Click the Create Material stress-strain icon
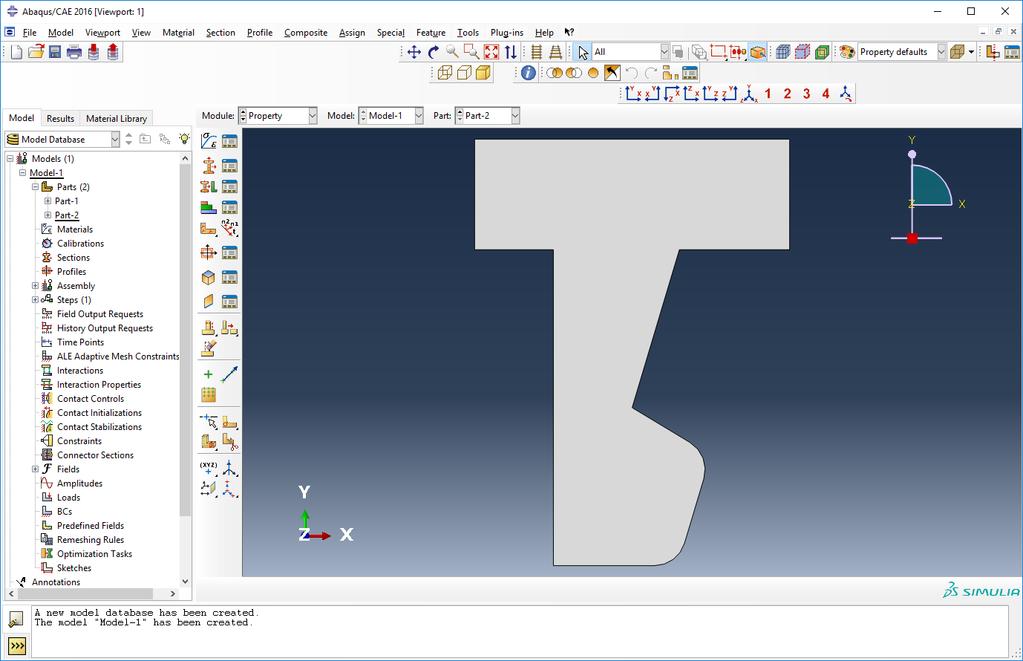 pyautogui.click(x=209, y=141)
